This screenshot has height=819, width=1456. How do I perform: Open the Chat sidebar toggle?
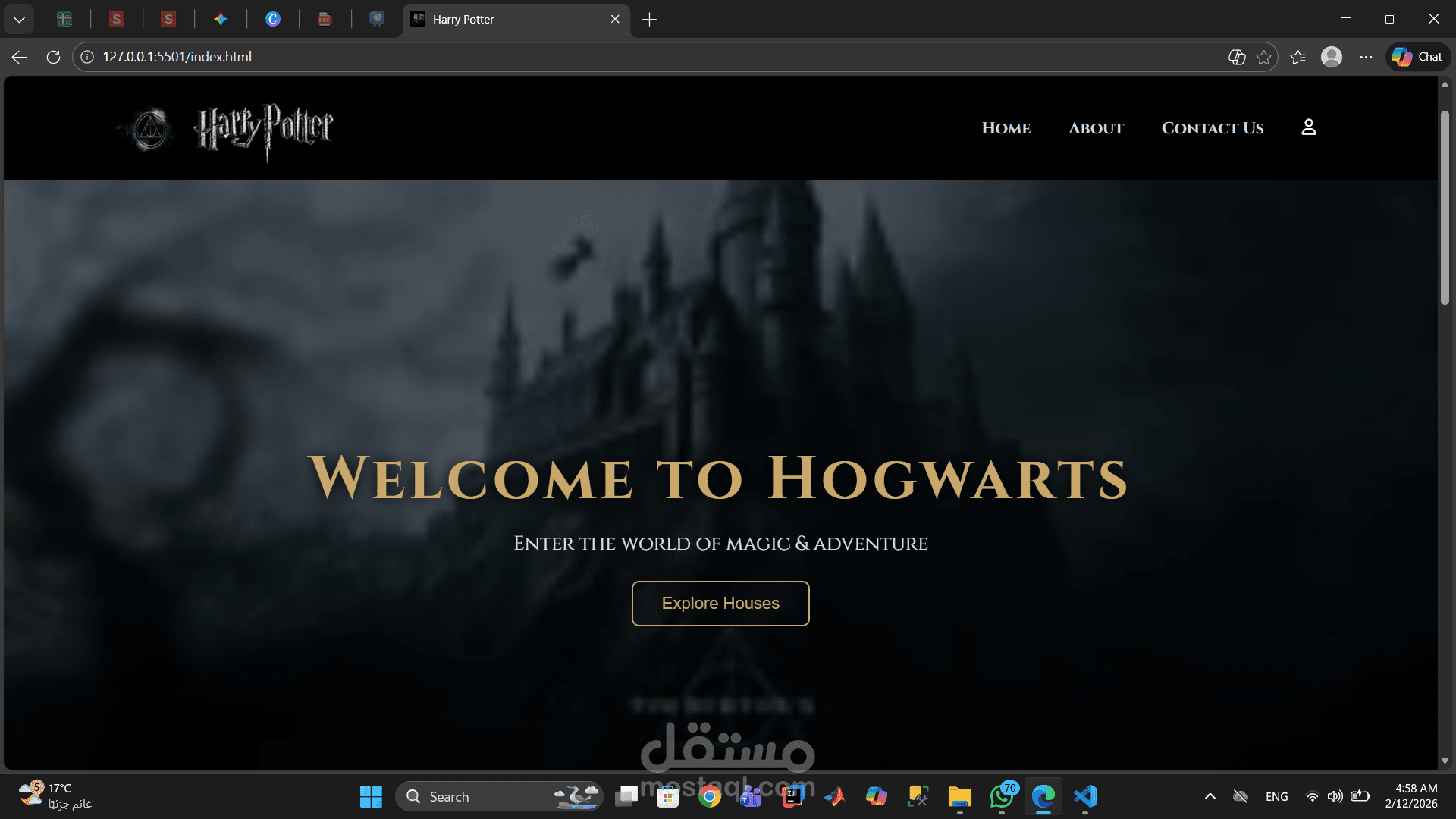[1417, 57]
